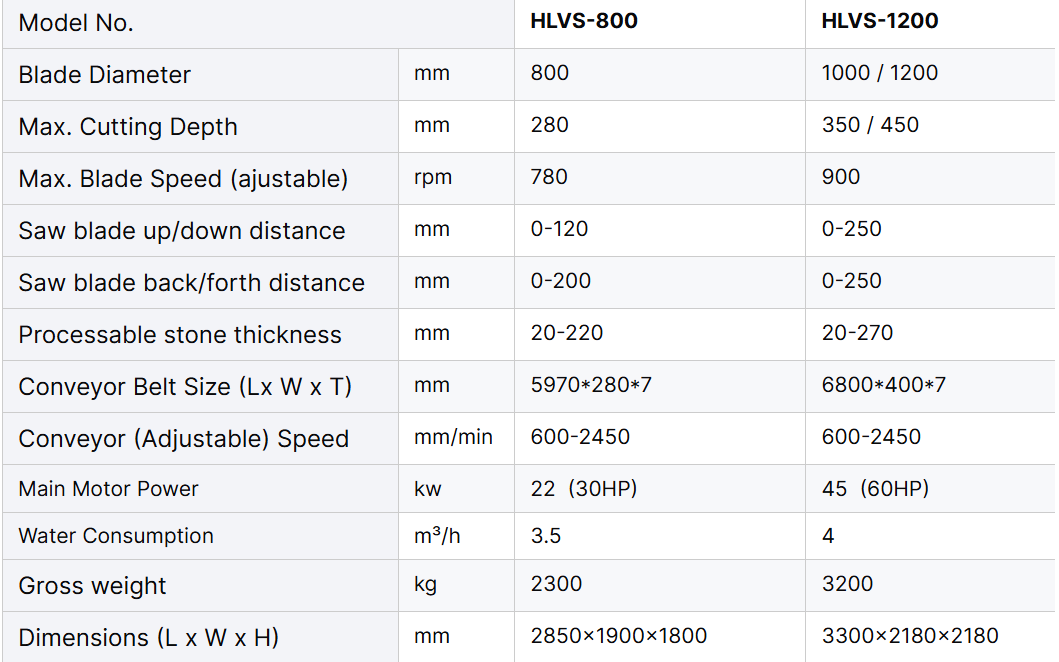The width and height of the screenshot is (1059, 662).
Task: Select the Max. Cutting Depth label
Action: (128, 127)
